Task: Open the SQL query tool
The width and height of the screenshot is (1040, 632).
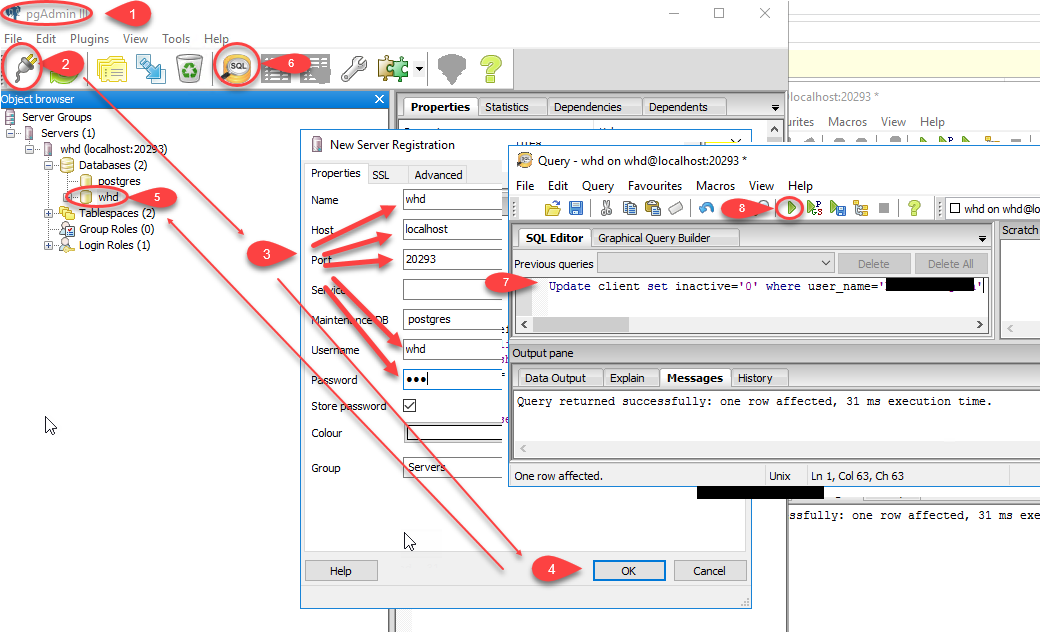Action: [237, 69]
